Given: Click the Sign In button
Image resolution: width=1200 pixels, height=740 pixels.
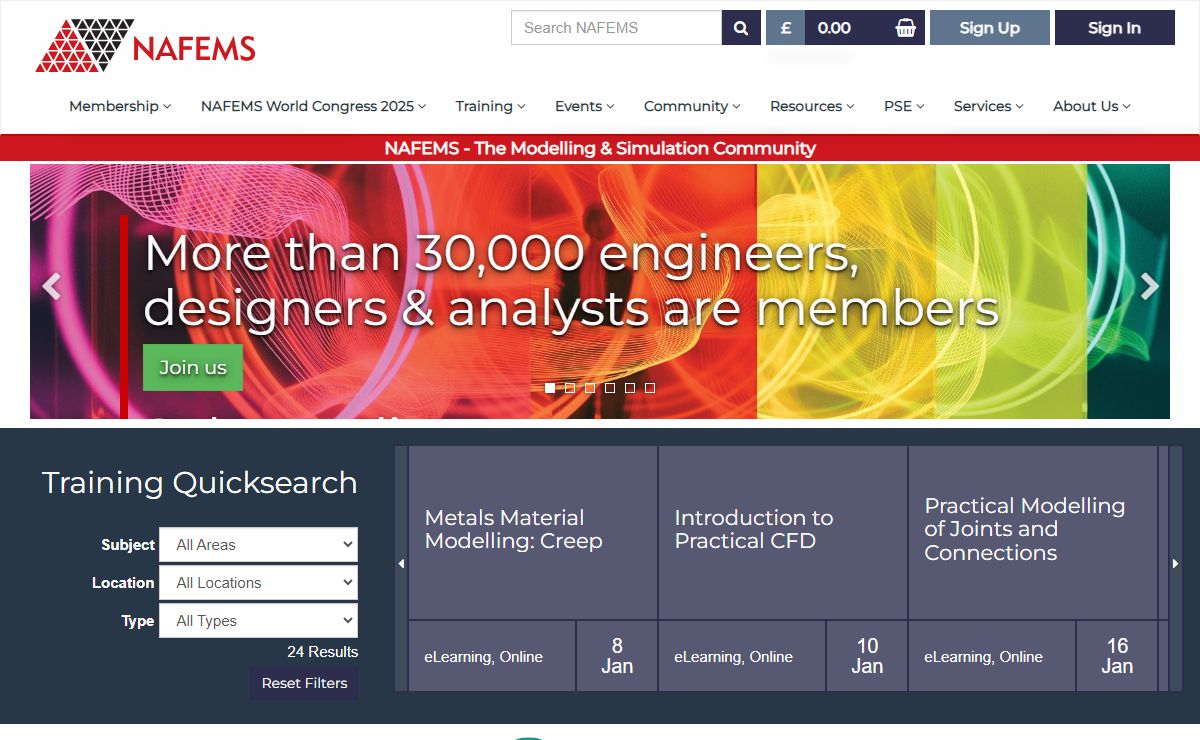Looking at the screenshot, I should coord(1115,28).
